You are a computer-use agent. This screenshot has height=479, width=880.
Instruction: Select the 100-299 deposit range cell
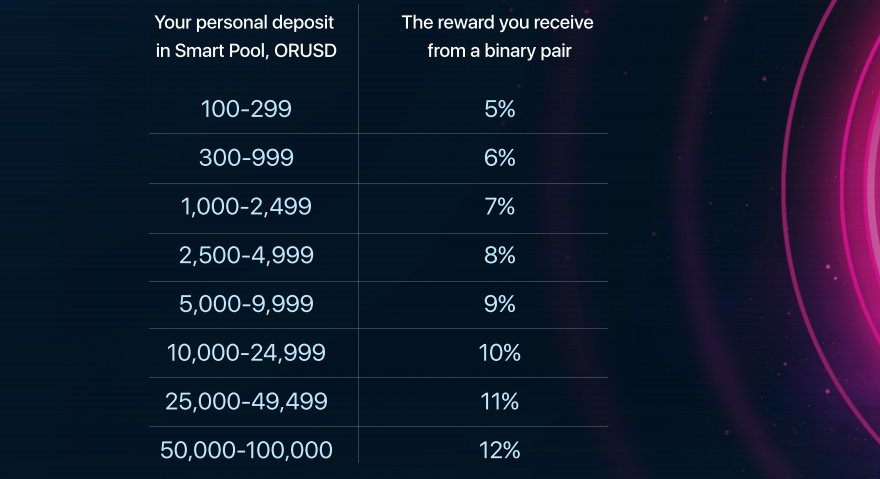tap(246, 109)
